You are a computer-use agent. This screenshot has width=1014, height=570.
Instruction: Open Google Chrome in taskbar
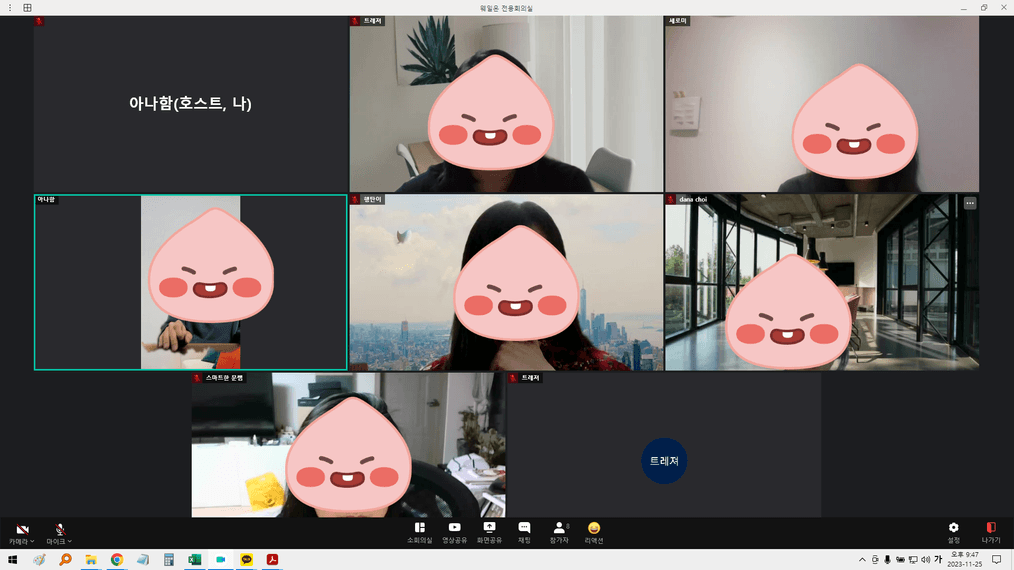[117, 560]
